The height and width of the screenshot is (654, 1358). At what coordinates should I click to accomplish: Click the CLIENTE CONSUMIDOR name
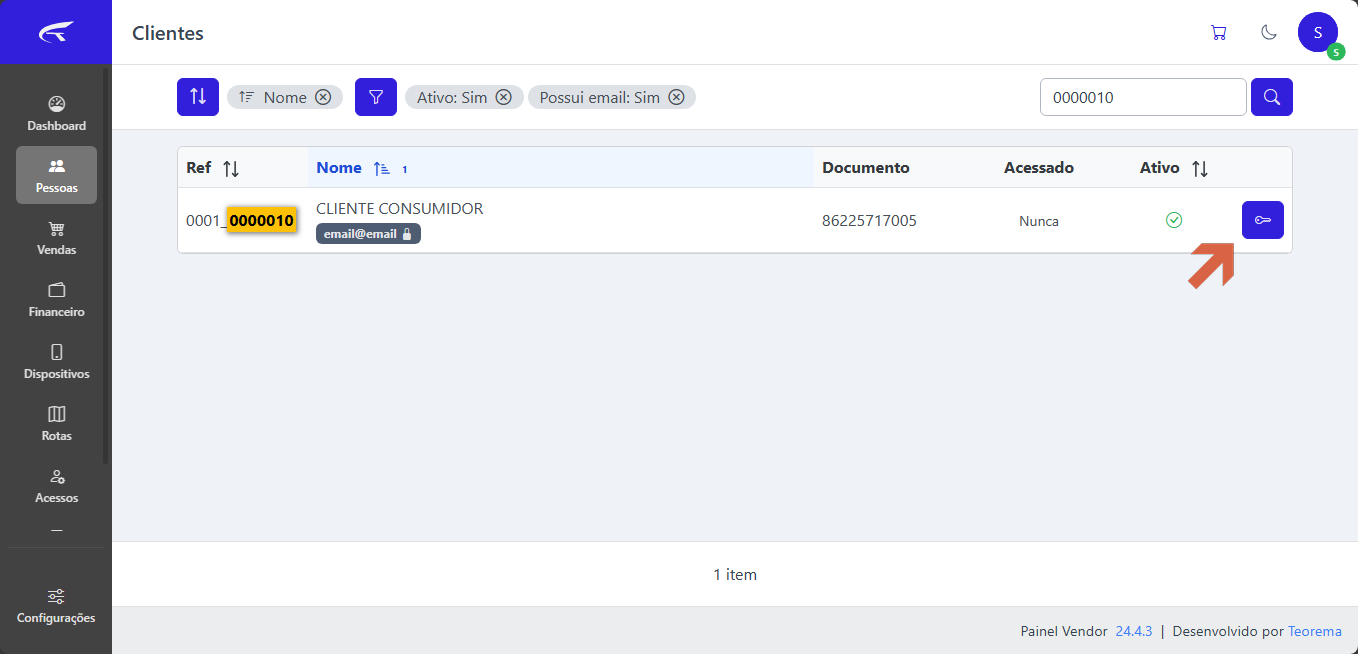[400, 209]
